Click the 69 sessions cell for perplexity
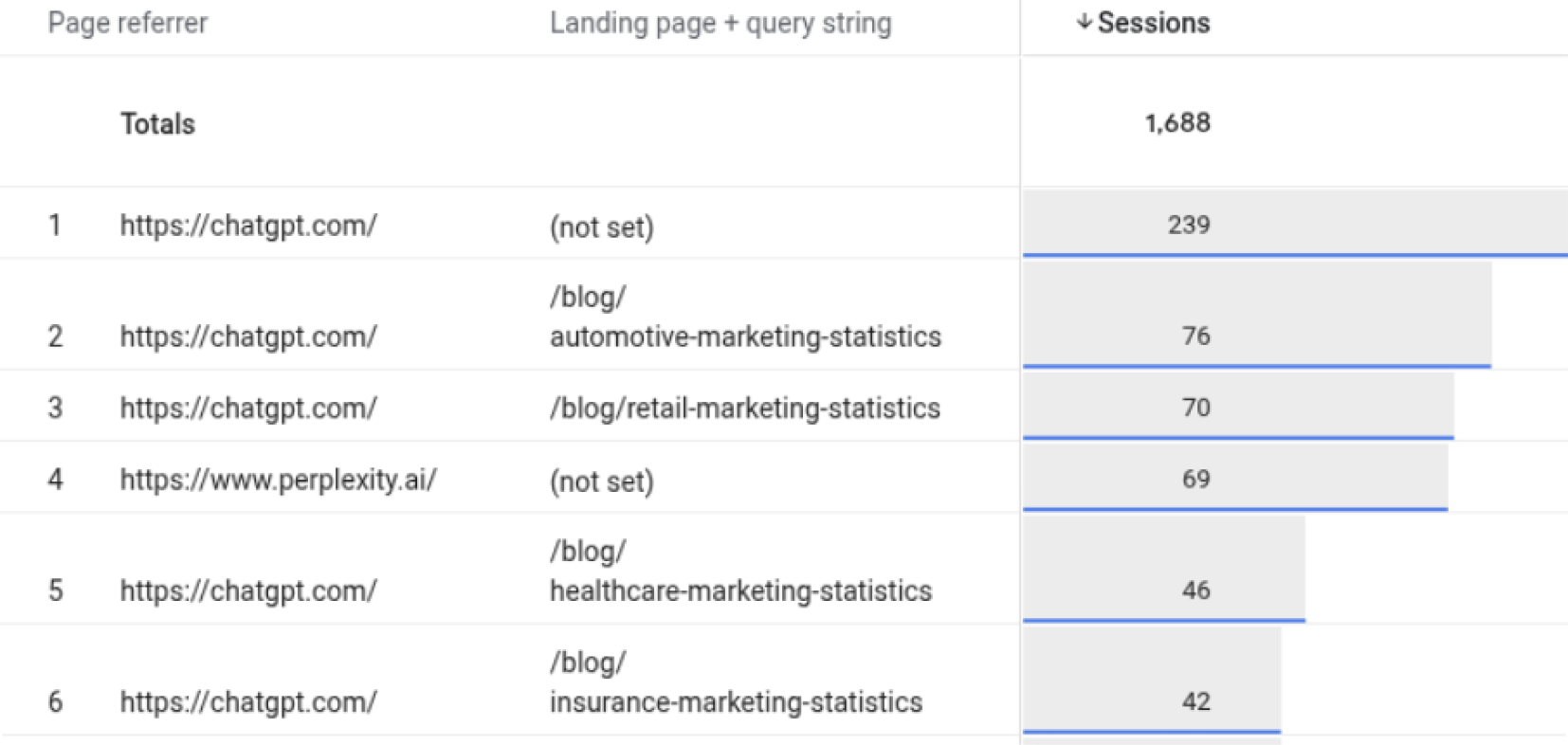The height and width of the screenshot is (745, 1568). pos(1235,479)
